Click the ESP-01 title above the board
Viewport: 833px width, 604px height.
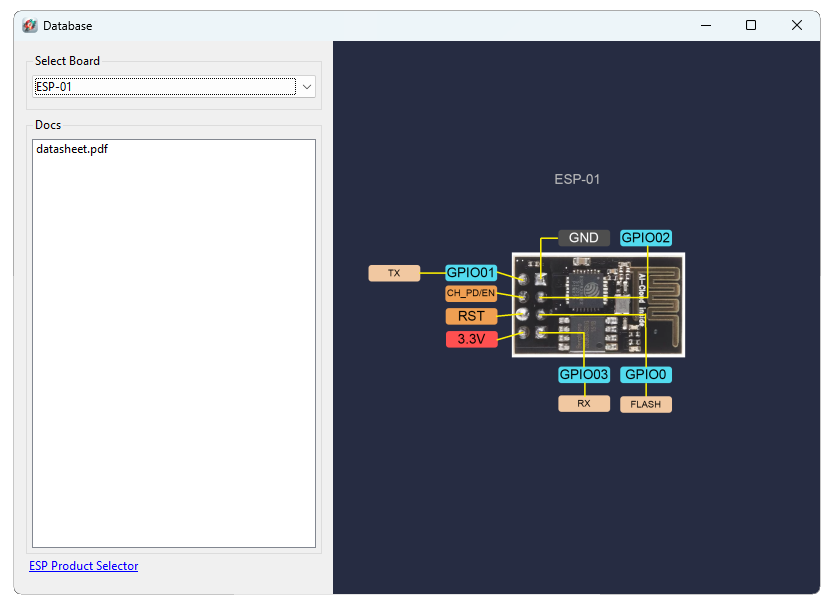coord(577,180)
